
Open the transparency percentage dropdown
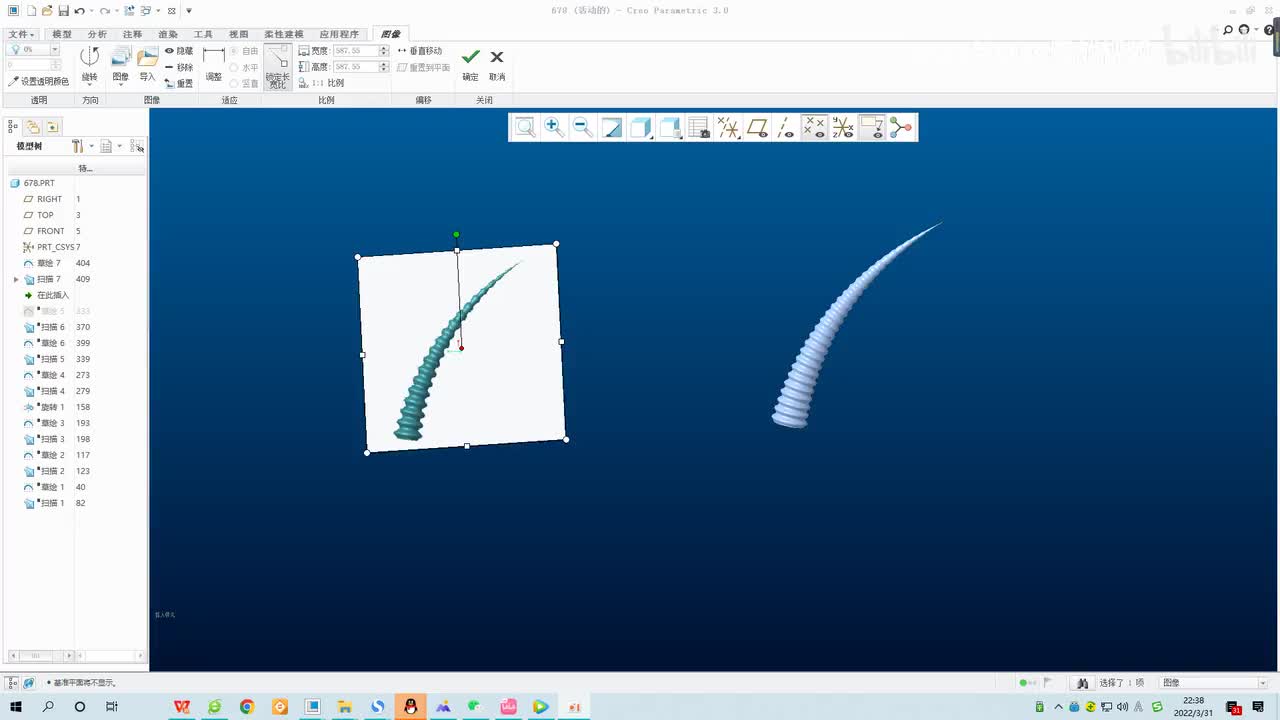tap(54, 49)
